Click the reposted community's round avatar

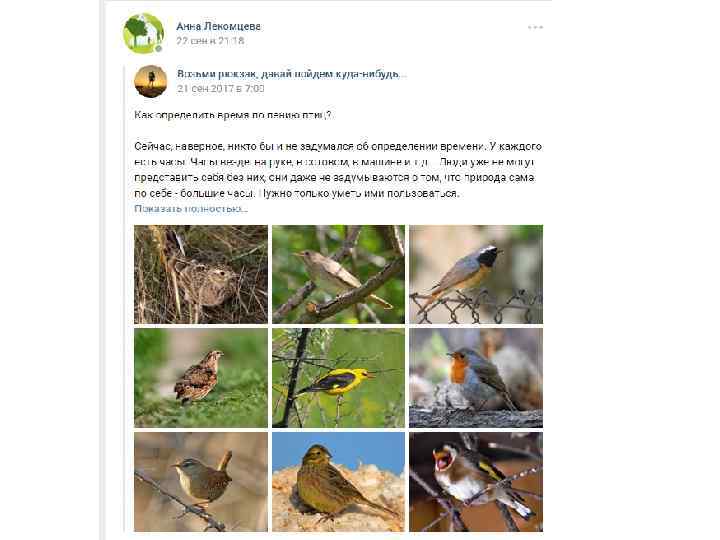(150, 81)
